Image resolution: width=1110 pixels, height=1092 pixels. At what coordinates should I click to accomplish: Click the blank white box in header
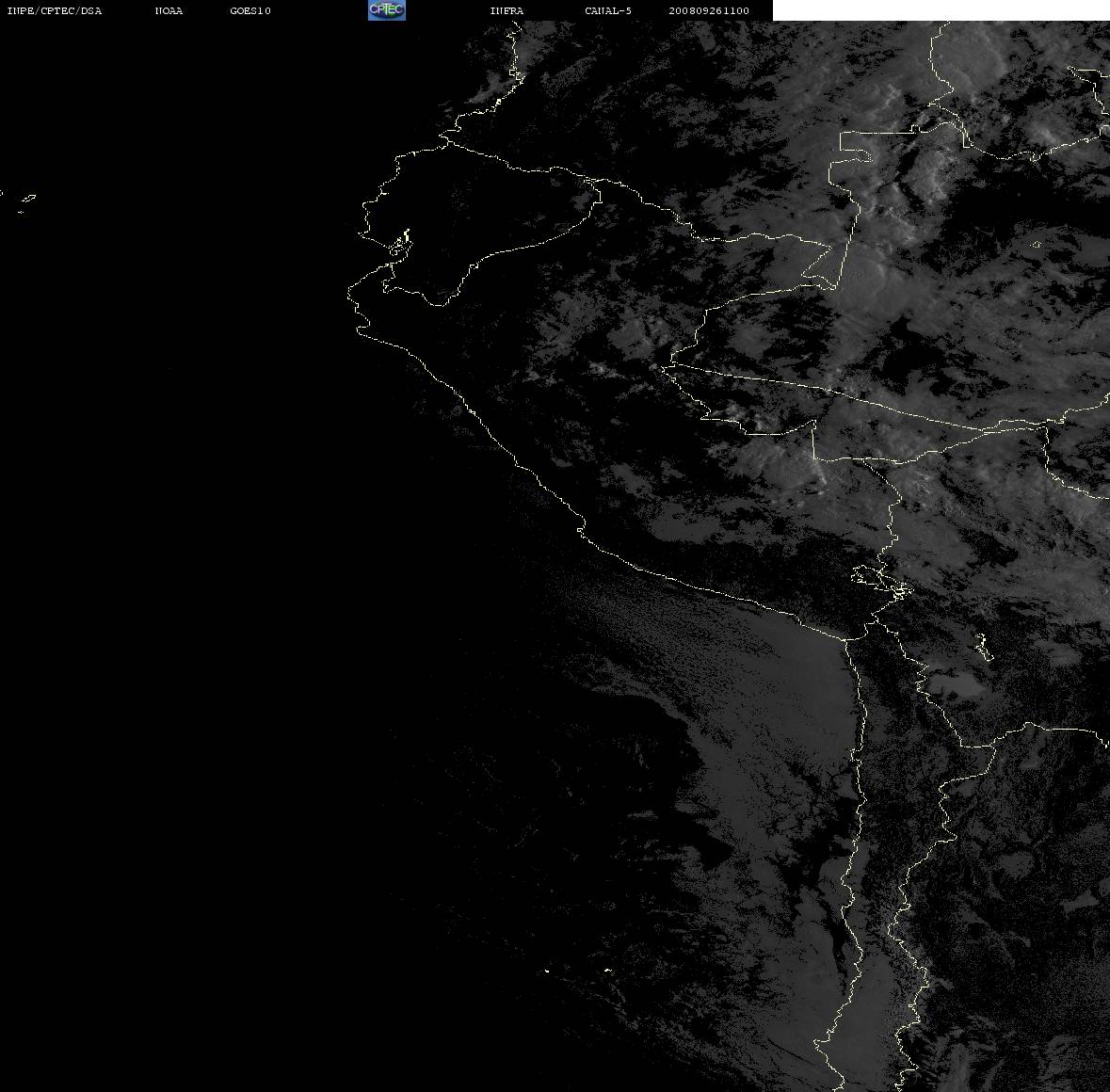[x=941, y=10]
